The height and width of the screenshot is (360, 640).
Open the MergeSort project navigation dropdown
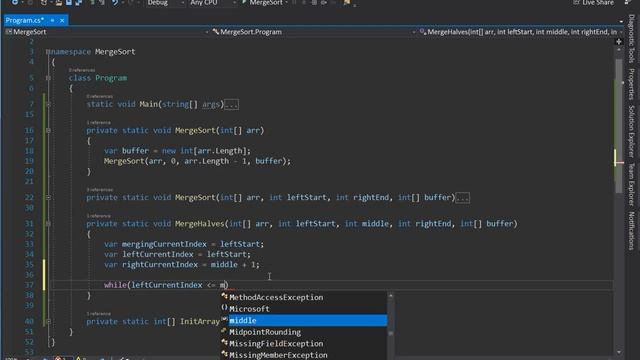pos(107,32)
